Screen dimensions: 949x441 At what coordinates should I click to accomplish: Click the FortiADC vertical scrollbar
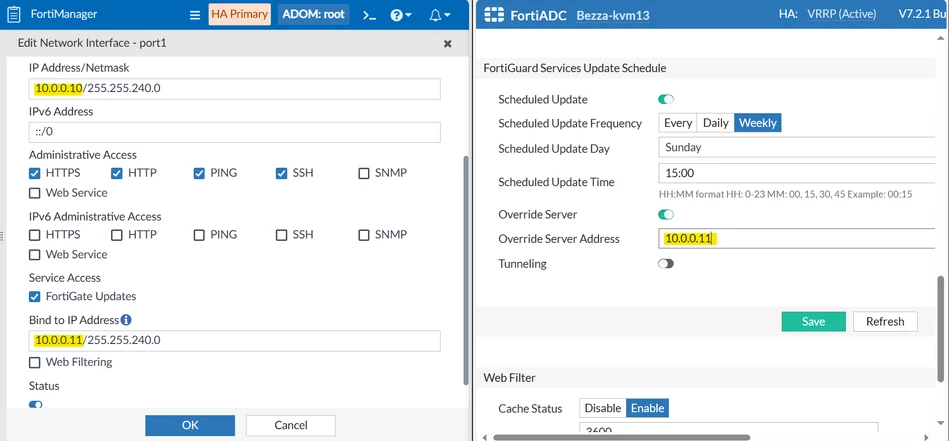click(x=941, y=328)
